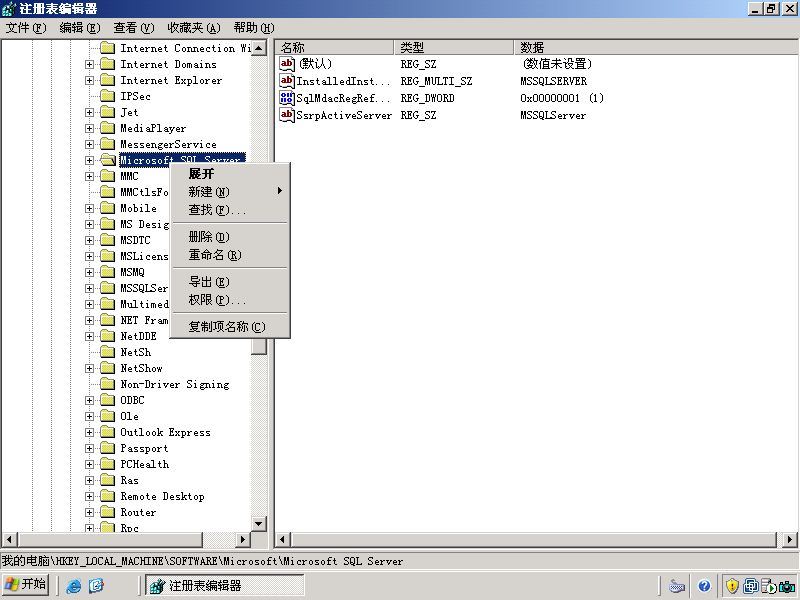Click the tree pane scroll up arrow
The width and height of the screenshot is (800, 600).
pyautogui.click(x=259, y=48)
